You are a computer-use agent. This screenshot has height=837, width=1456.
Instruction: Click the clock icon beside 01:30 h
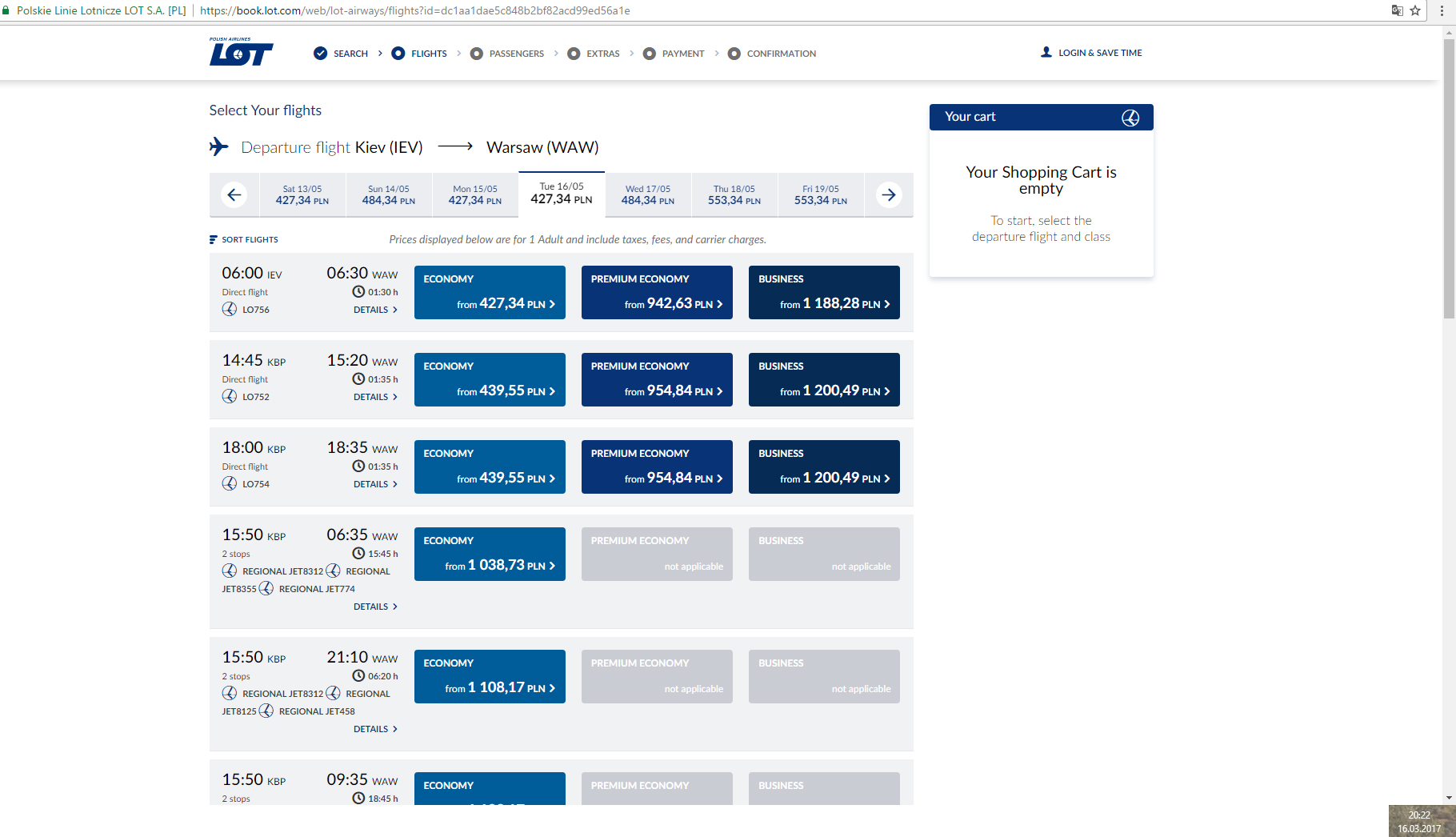point(358,291)
